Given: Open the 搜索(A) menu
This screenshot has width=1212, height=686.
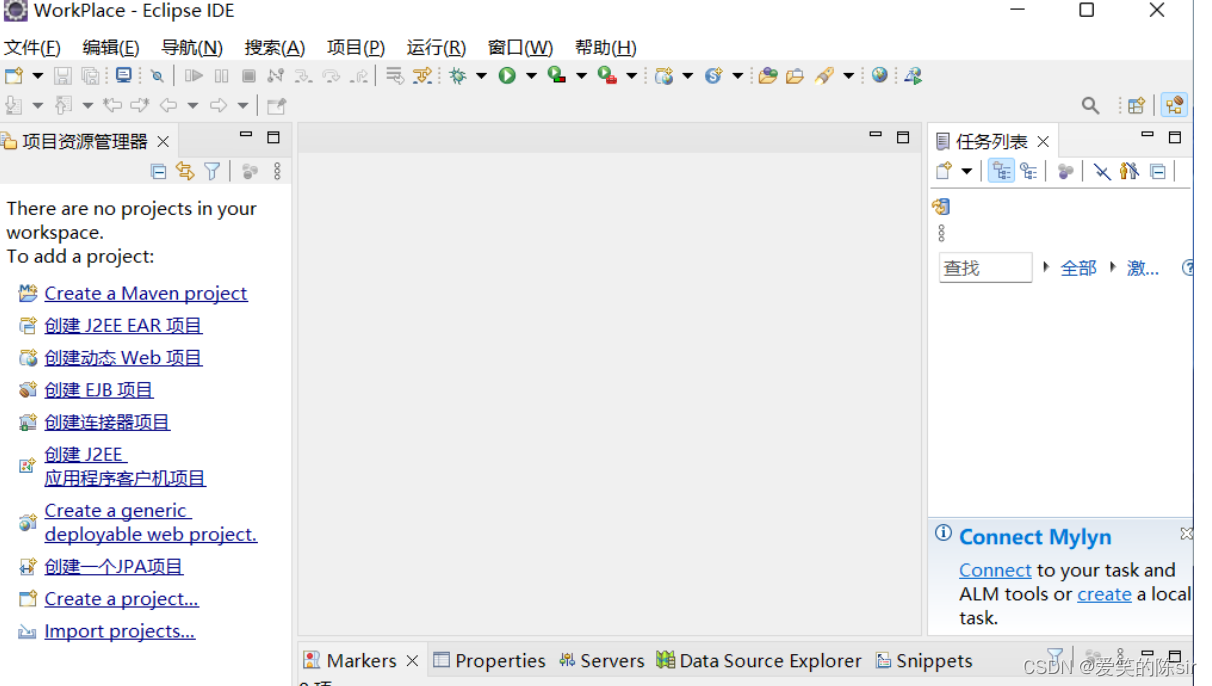Looking at the screenshot, I should [275, 47].
